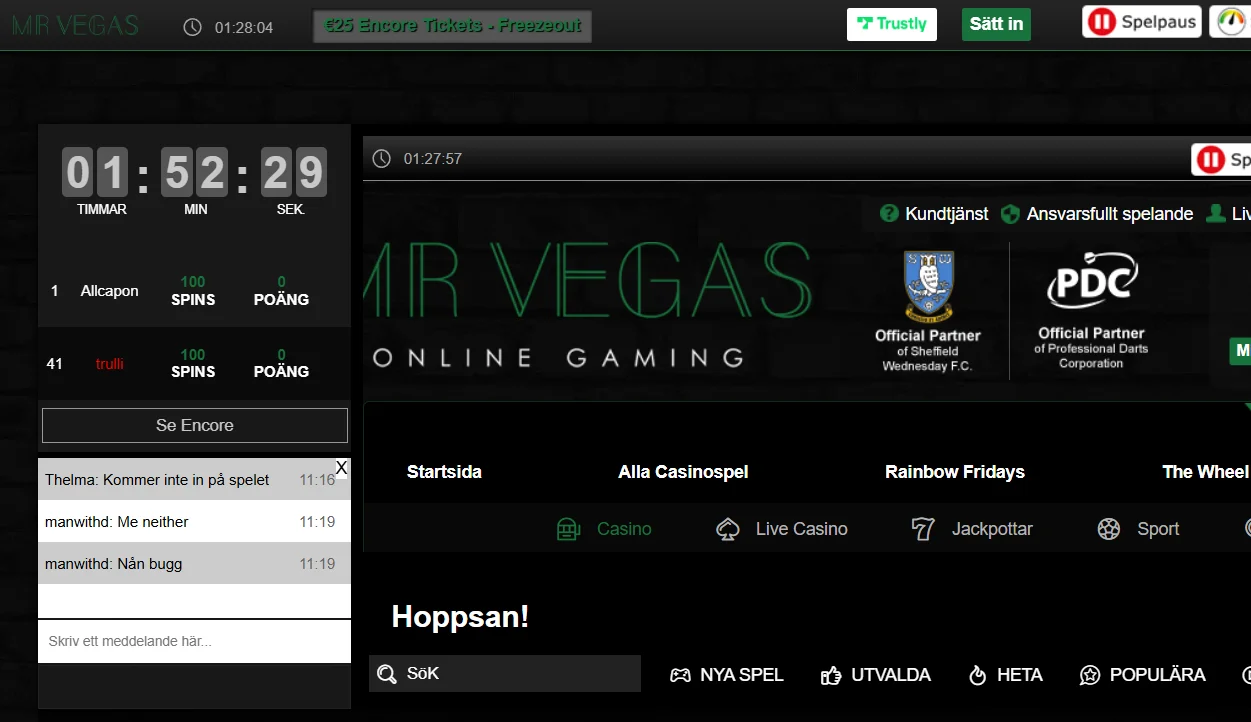Open Spelpaus in the top bar
The width and height of the screenshot is (1251, 722).
(1141, 22)
